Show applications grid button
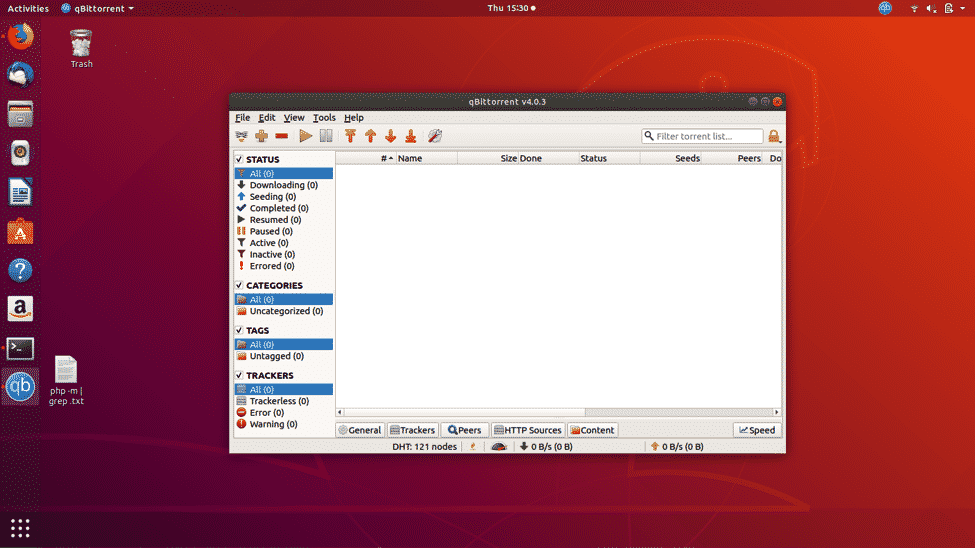975x548 pixels. pos(20,528)
